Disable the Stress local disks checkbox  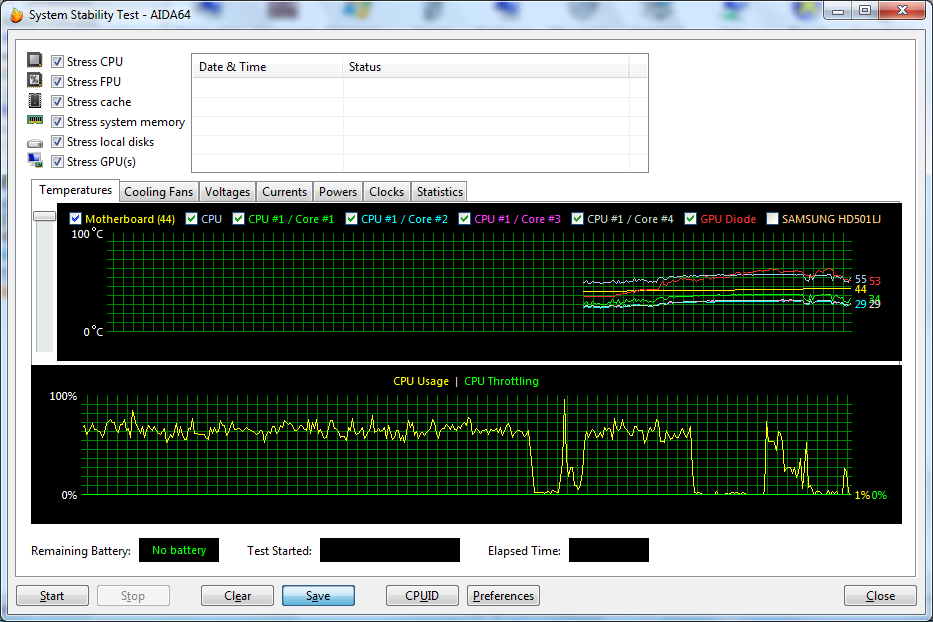[x=58, y=142]
